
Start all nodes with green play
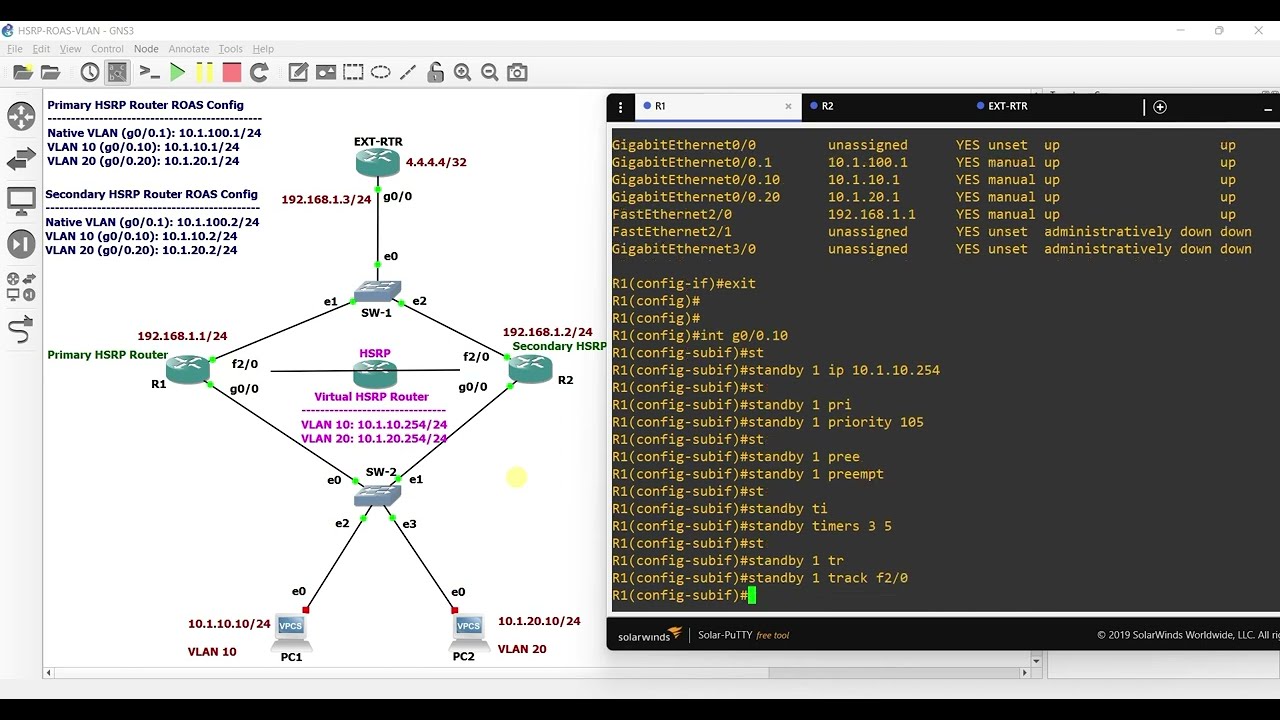coord(177,72)
